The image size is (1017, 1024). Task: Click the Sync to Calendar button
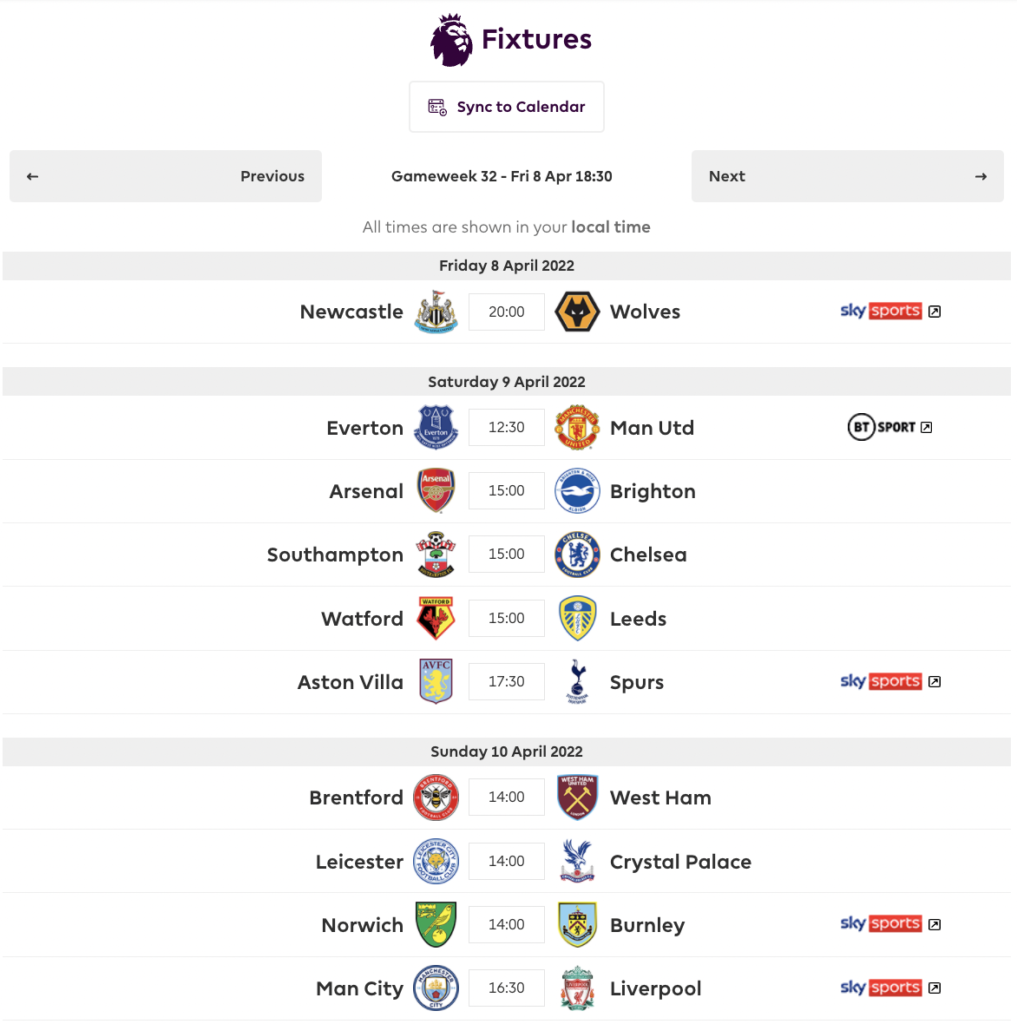506,106
